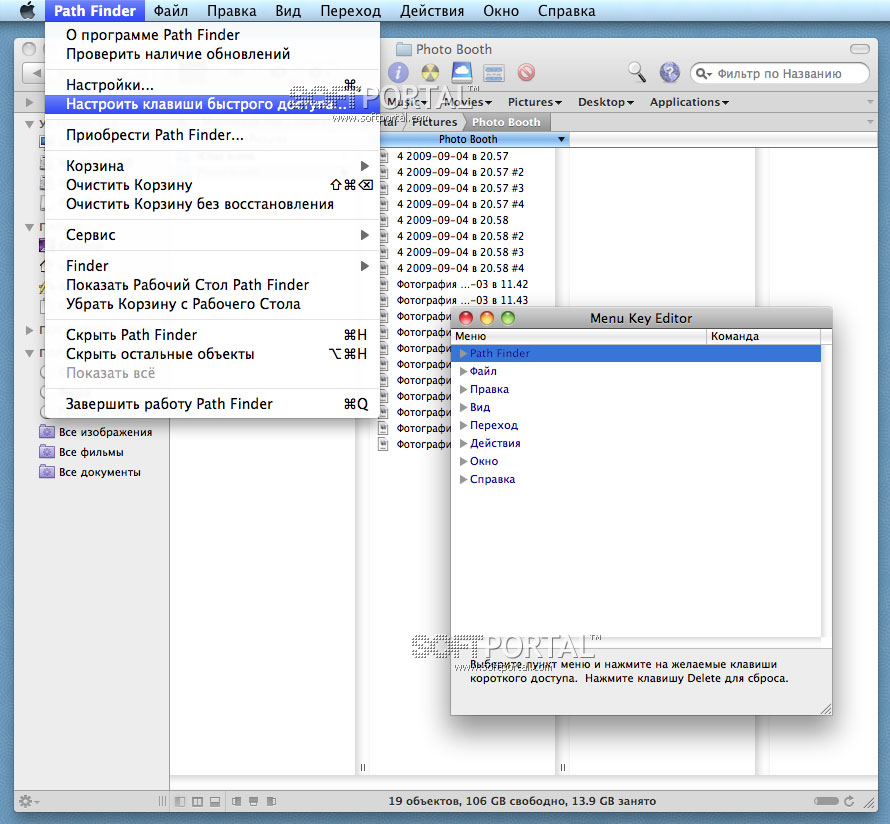
Task: Expand Path Finder row in Menu Key Editor
Action: pyautogui.click(x=463, y=353)
